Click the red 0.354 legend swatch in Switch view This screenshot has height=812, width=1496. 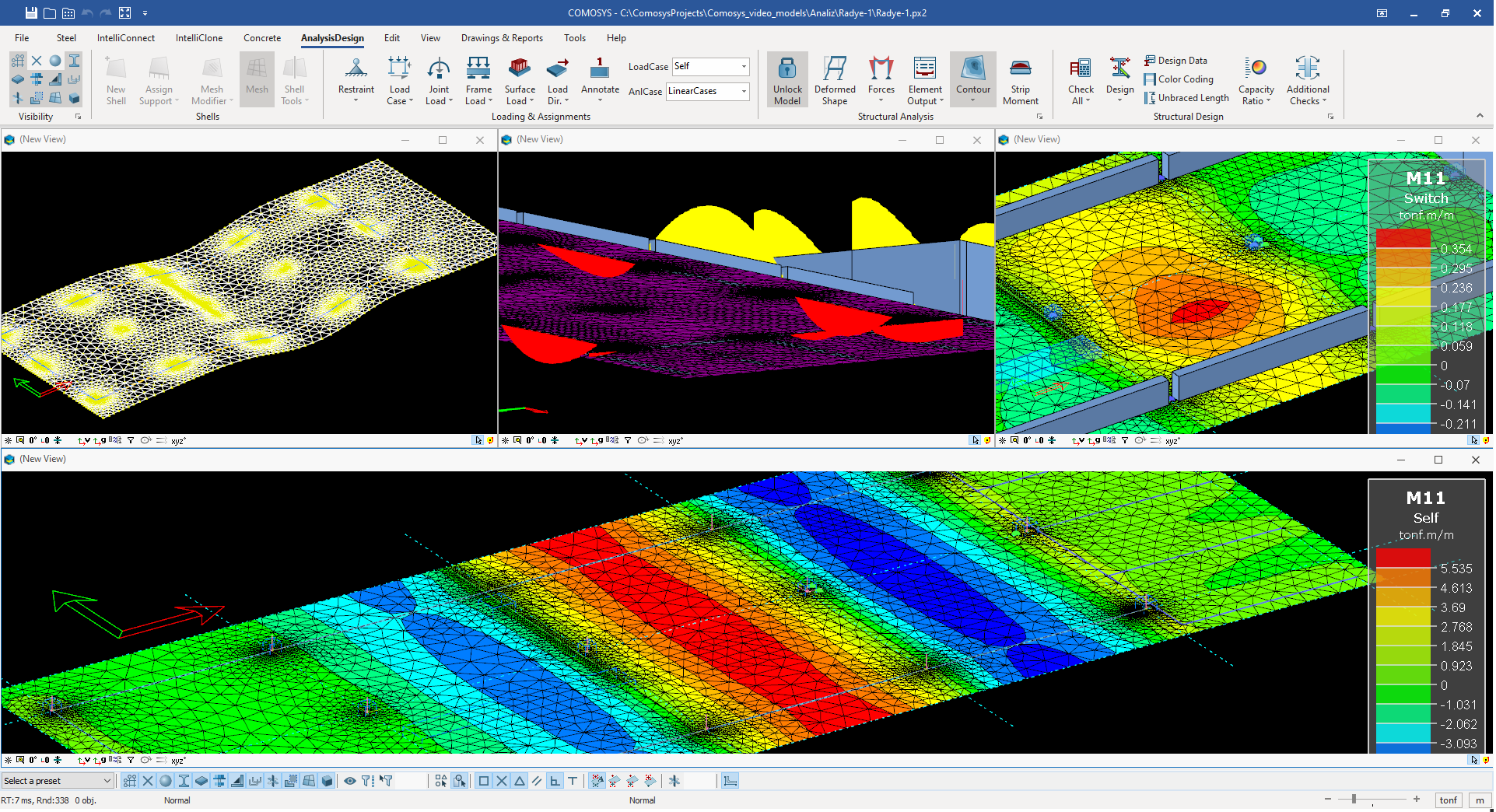pyautogui.click(x=1404, y=238)
